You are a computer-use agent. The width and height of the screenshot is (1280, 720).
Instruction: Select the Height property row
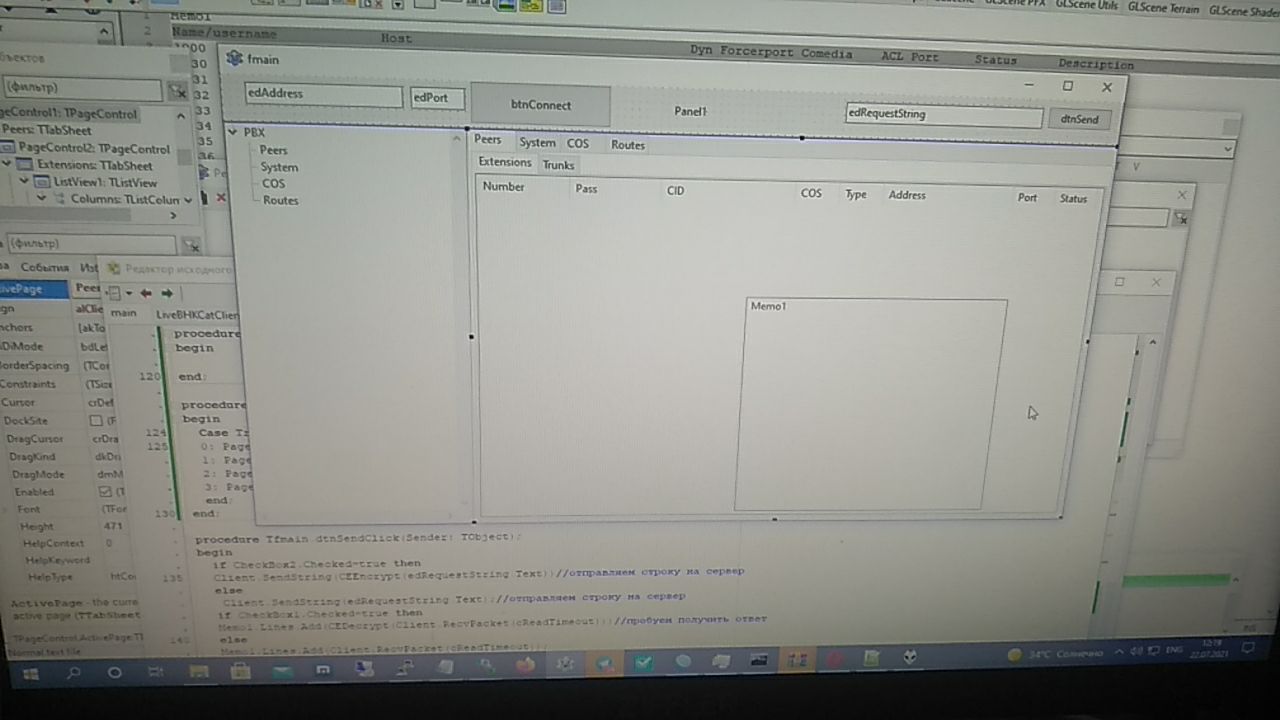point(70,526)
